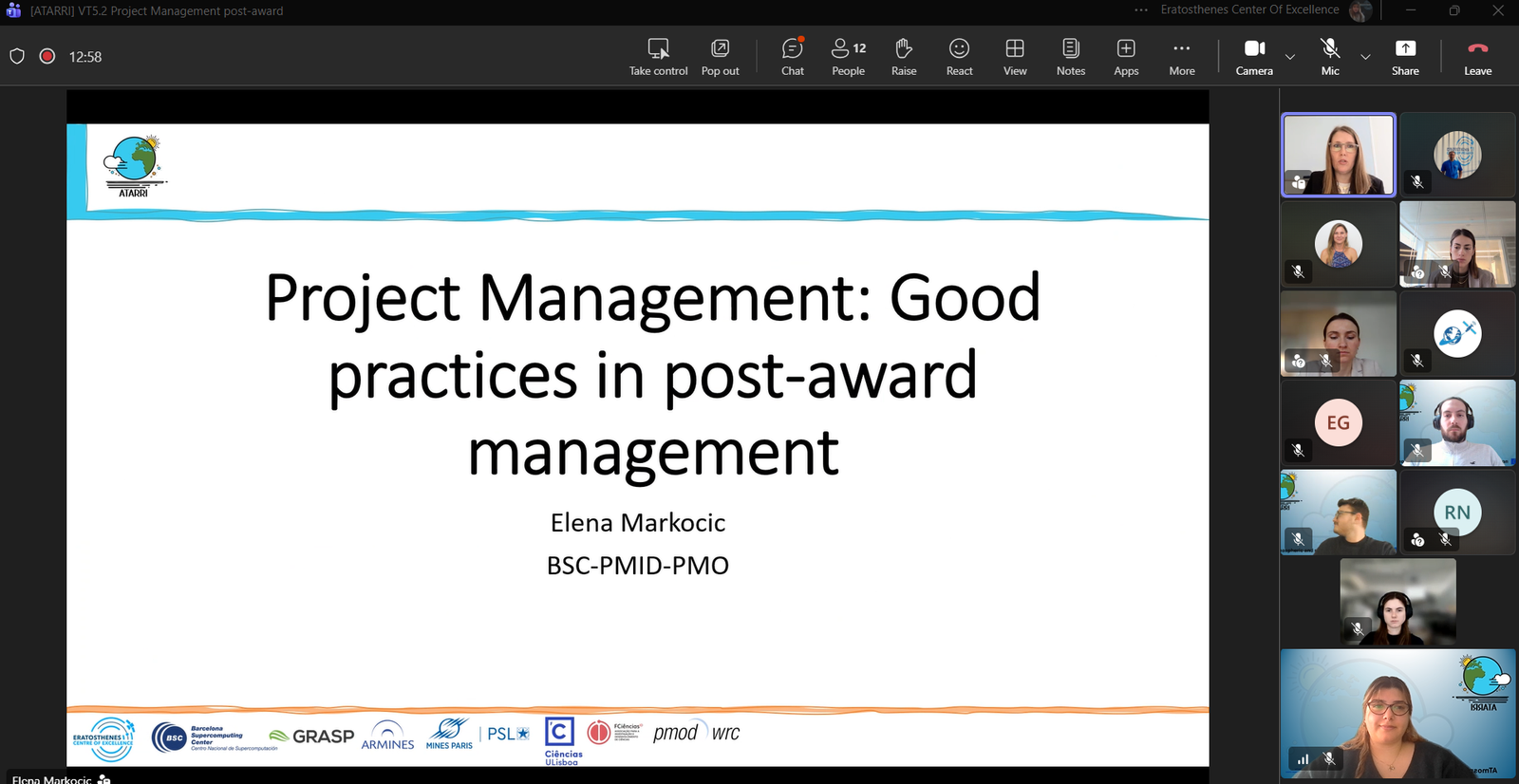Viewport: 1519px width, 784px height.
Task: Click the red recording indicator
Action: tap(47, 56)
